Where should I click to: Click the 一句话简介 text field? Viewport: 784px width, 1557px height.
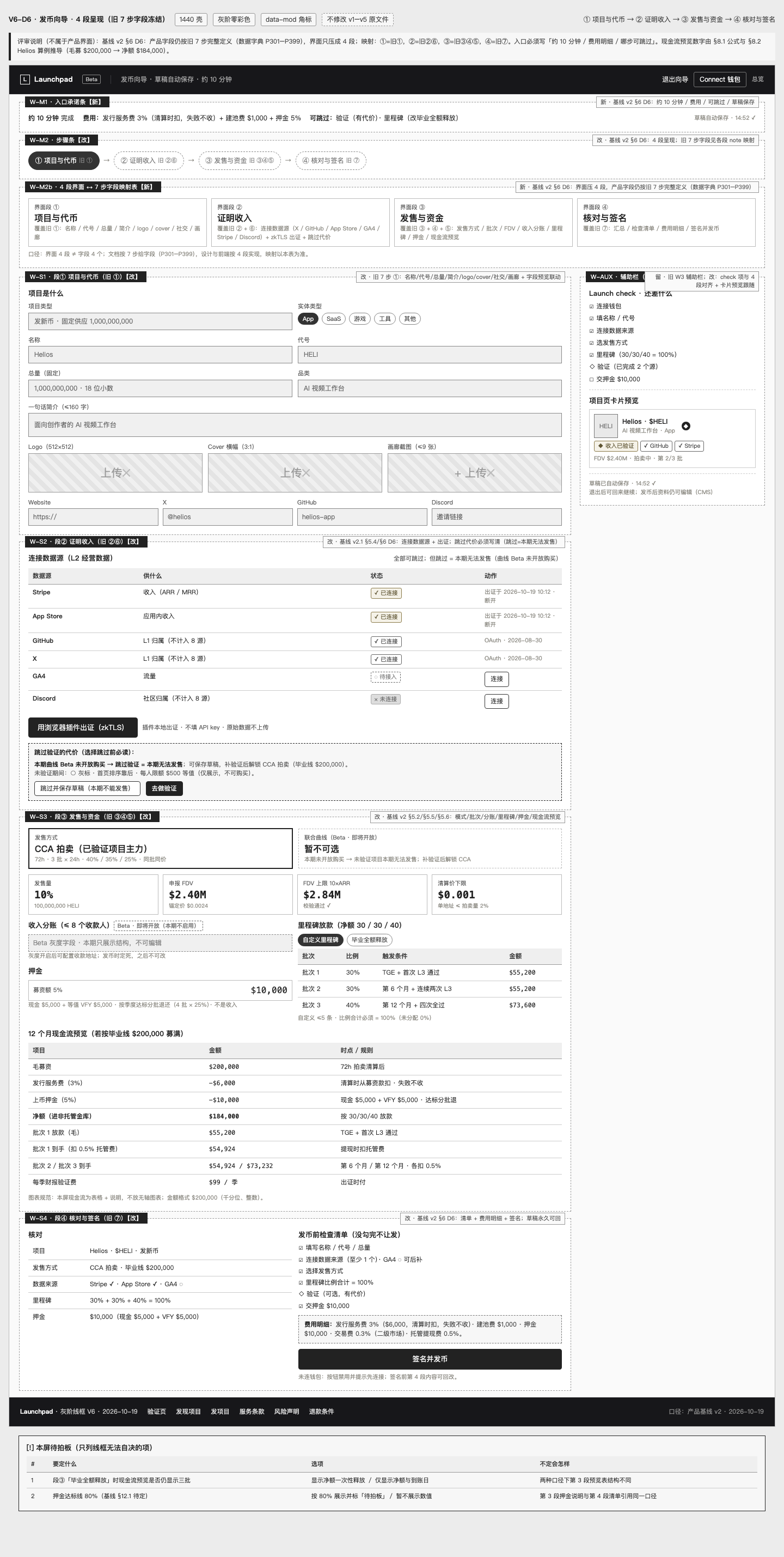click(x=295, y=425)
